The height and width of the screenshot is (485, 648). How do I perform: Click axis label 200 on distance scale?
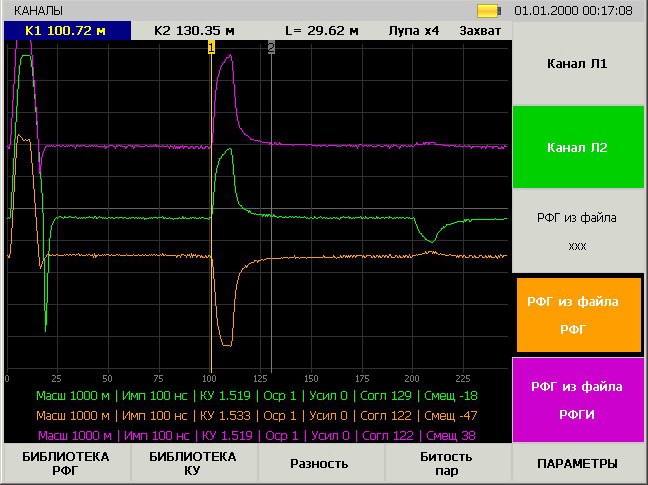coord(412,378)
